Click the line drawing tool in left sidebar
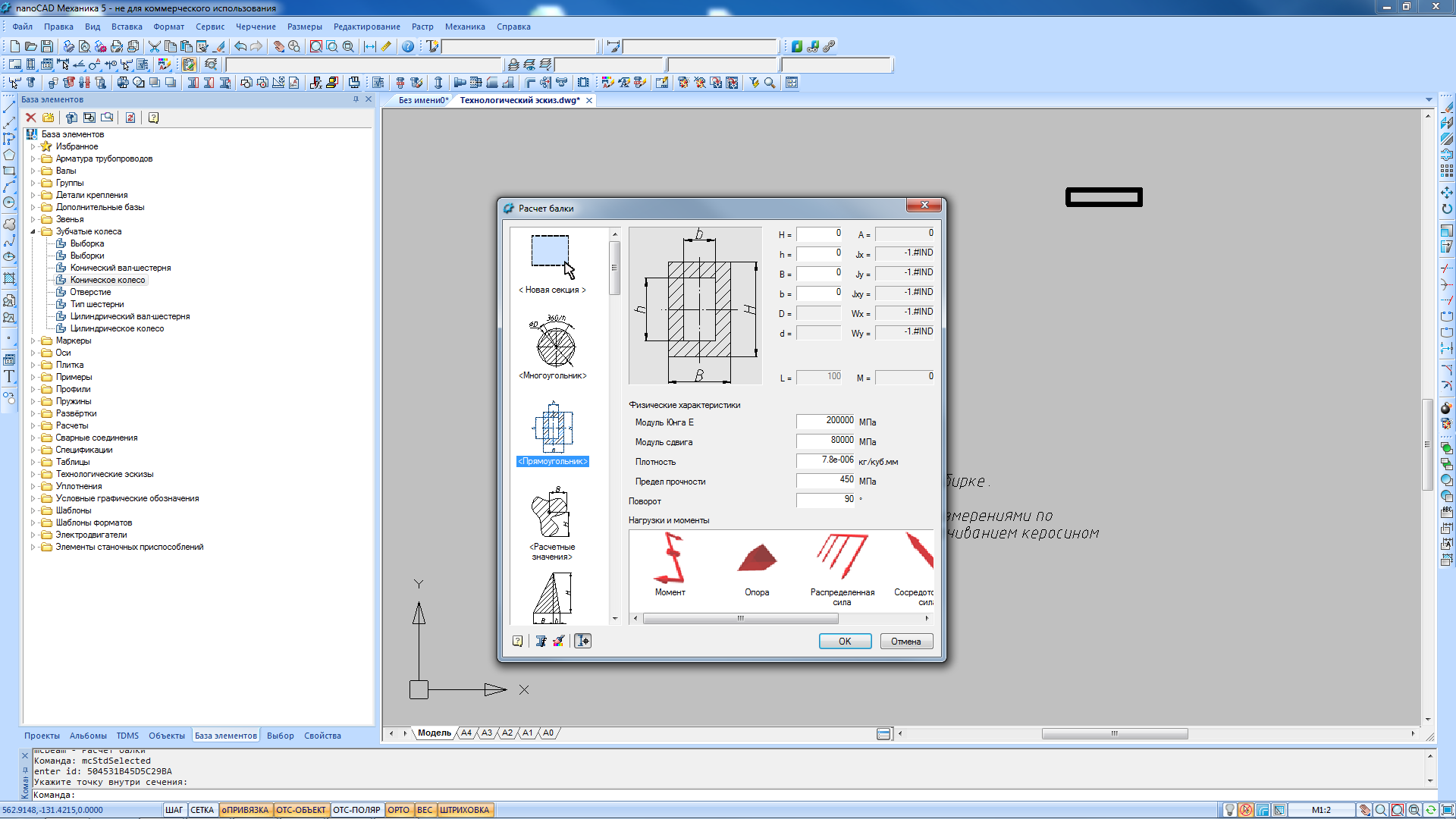The image size is (1456, 819). pos(9,107)
